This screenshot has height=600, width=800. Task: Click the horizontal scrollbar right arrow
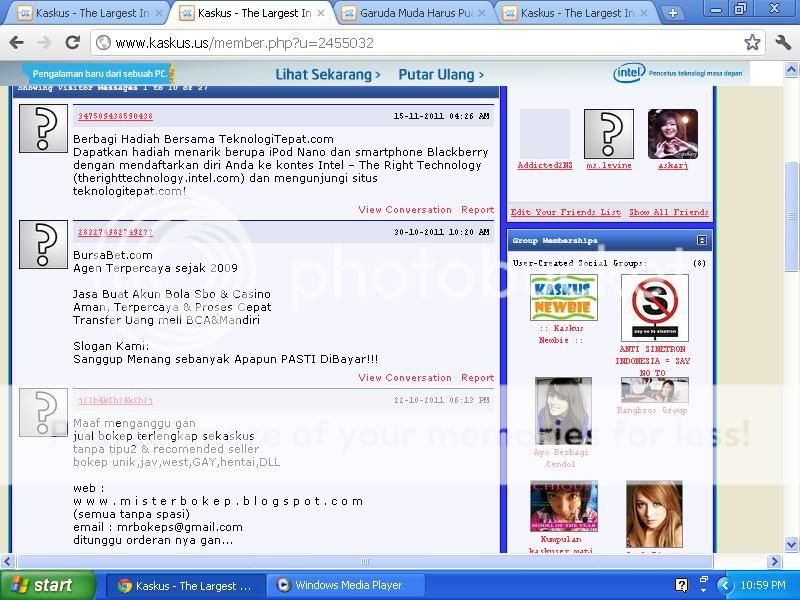775,562
